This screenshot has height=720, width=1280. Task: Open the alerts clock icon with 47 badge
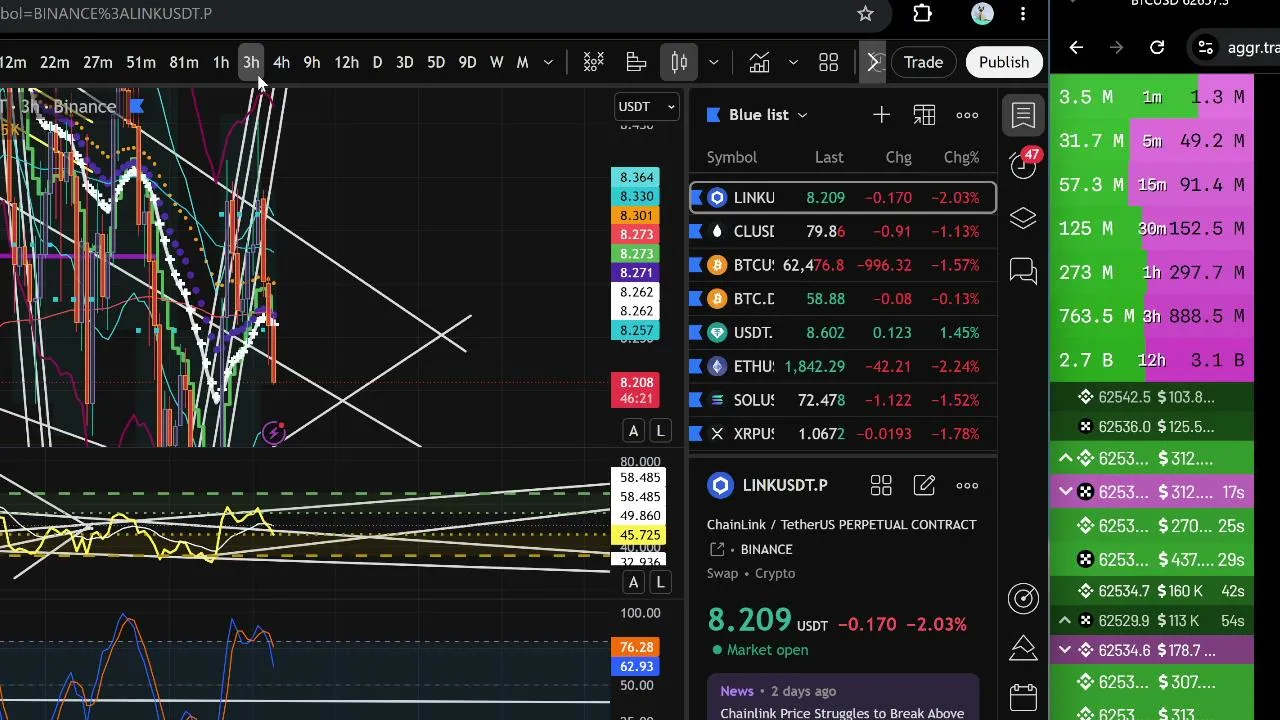(x=1023, y=165)
